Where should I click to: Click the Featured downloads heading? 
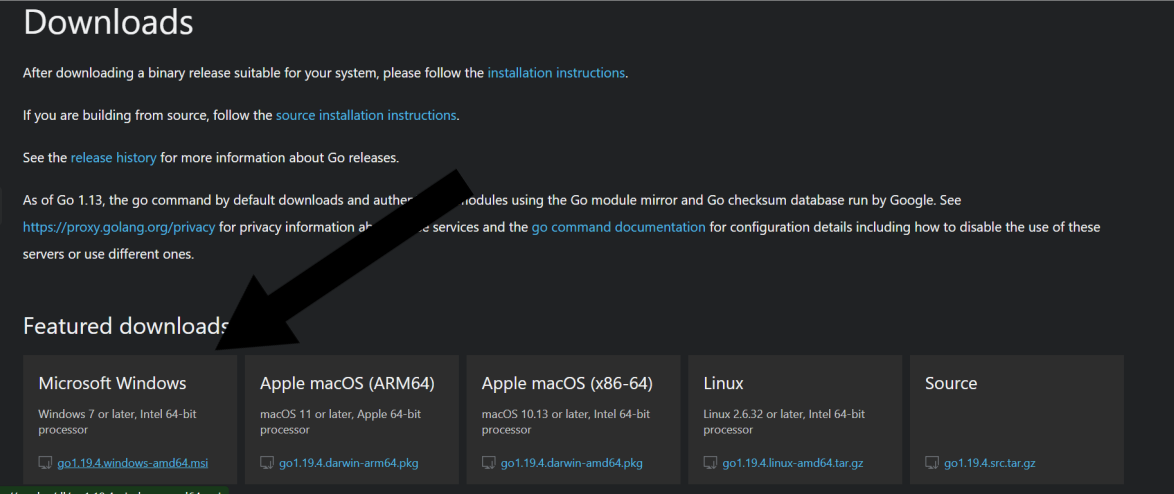[x=126, y=326]
